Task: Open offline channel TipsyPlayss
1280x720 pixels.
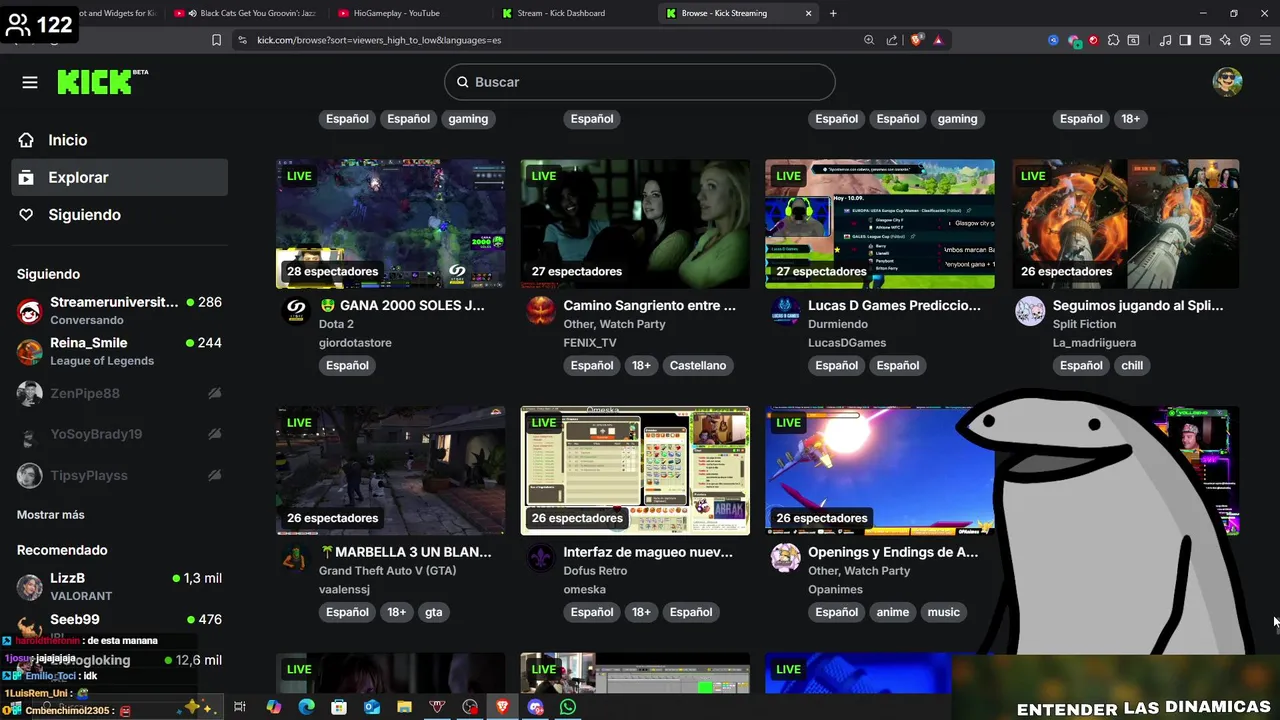Action: coord(120,475)
